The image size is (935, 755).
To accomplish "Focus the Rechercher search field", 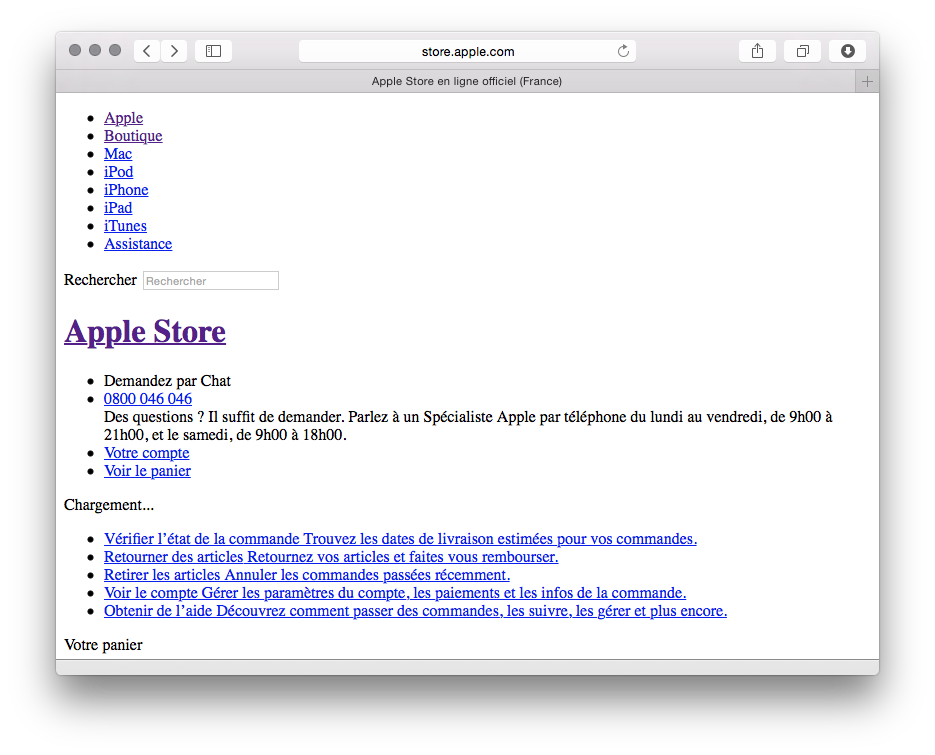I will pos(210,280).
